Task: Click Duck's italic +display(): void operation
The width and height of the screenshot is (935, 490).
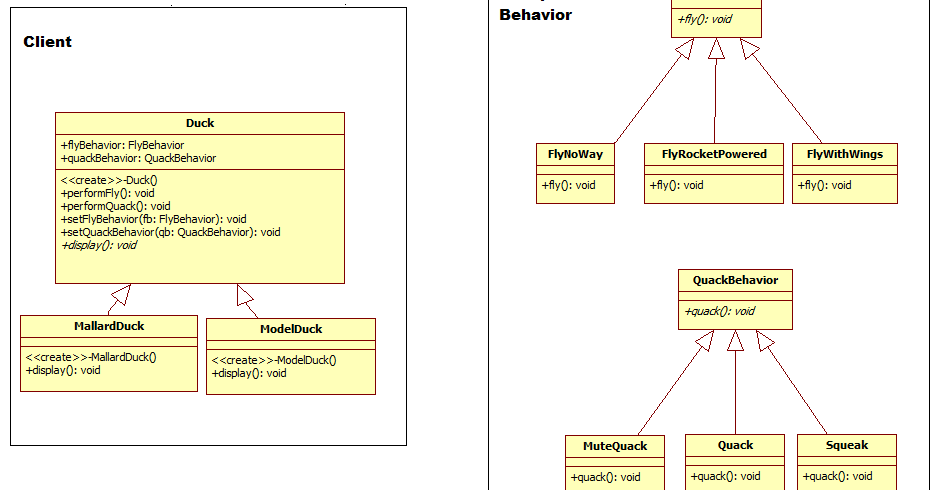Action: click(99, 245)
